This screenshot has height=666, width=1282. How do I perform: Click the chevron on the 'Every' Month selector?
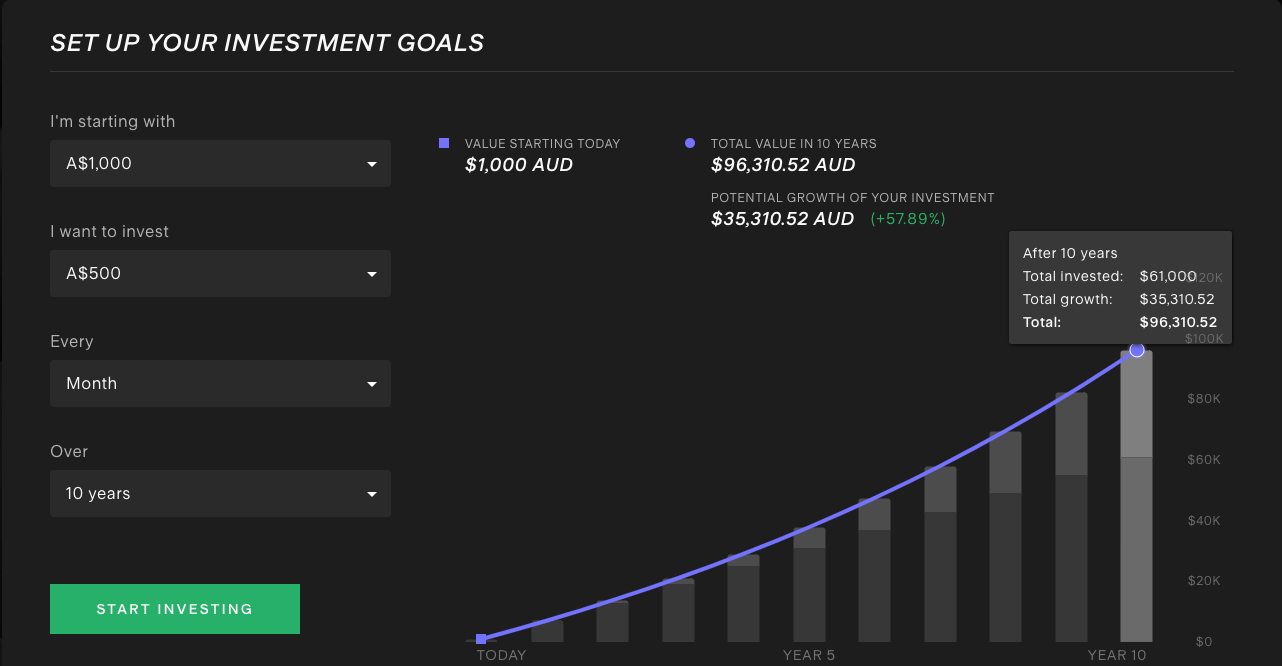coord(371,383)
